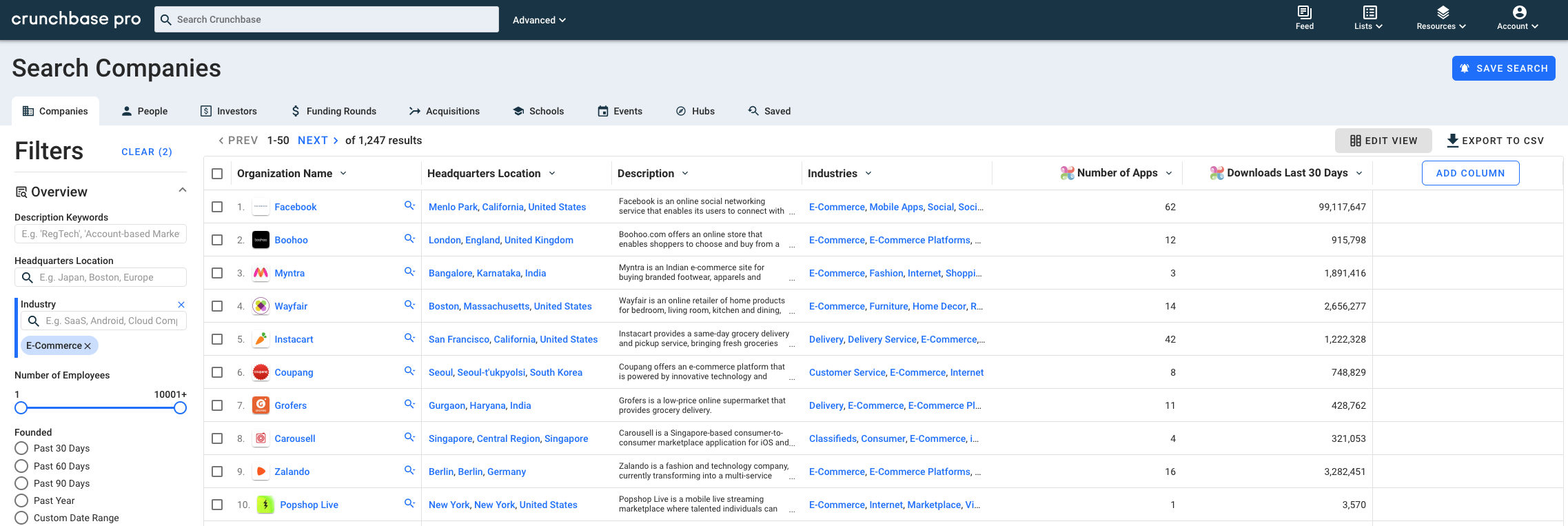
Task: Click the Myntra company logo
Action: pos(261,273)
